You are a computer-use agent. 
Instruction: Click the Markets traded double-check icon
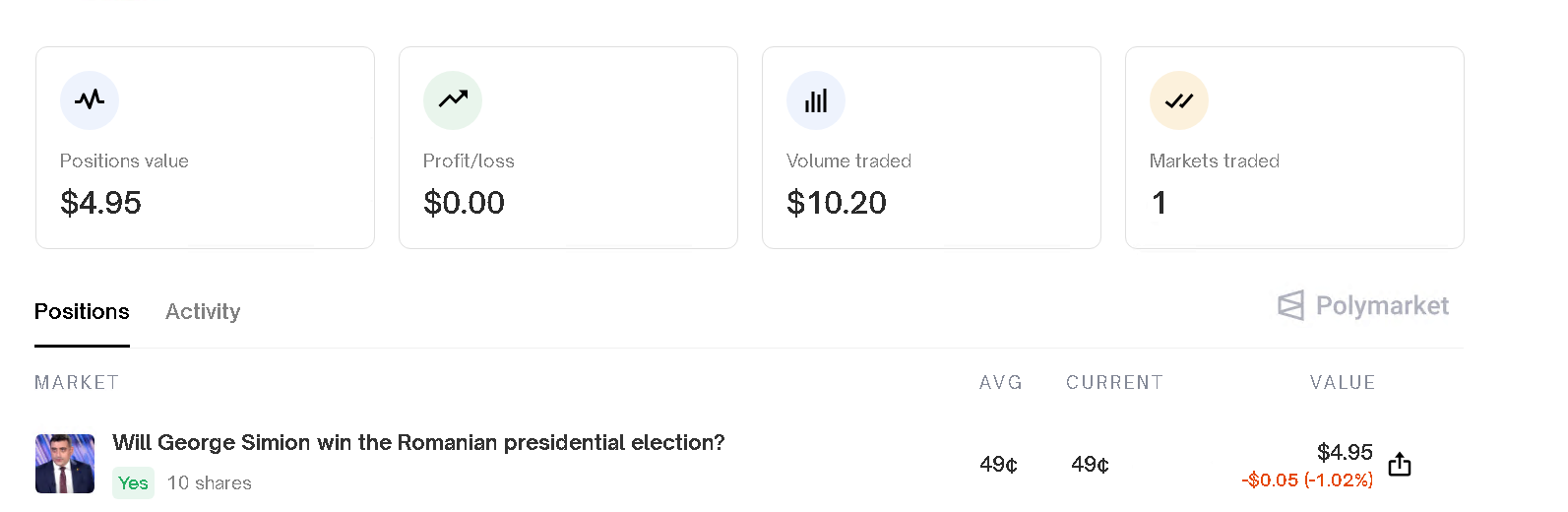tap(1179, 99)
